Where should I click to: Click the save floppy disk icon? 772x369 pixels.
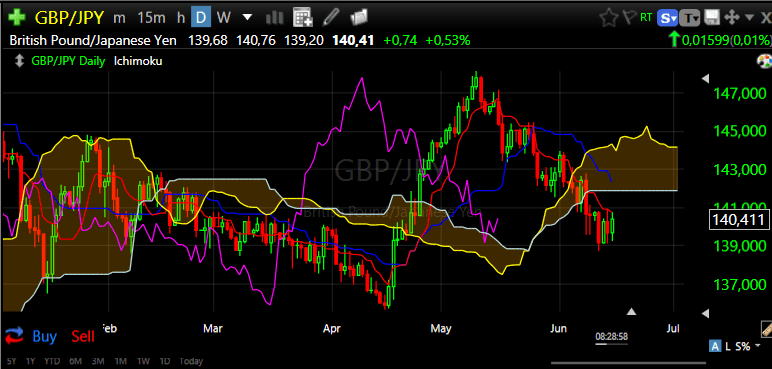point(711,18)
